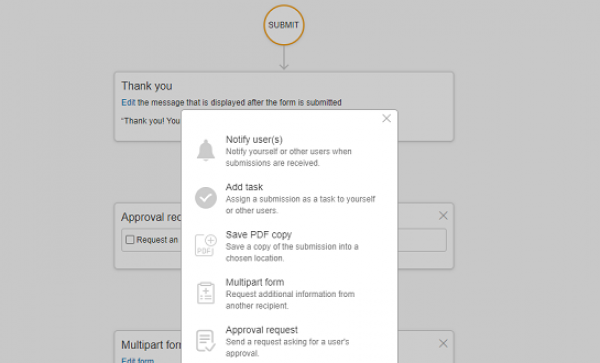The height and width of the screenshot is (363, 600).
Task: Click the checkmark icon for Add task
Action: (206, 198)
